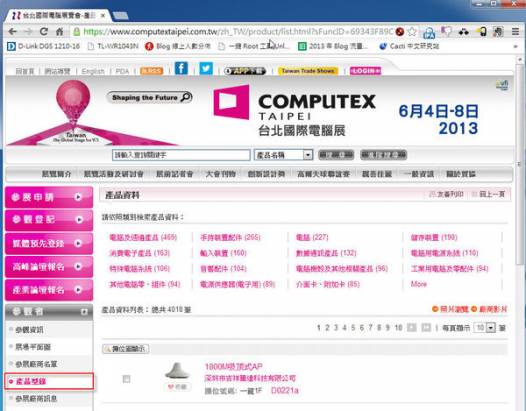Go to browser home icon
This screenshot has height=411, width=526.
coord(60,32)
